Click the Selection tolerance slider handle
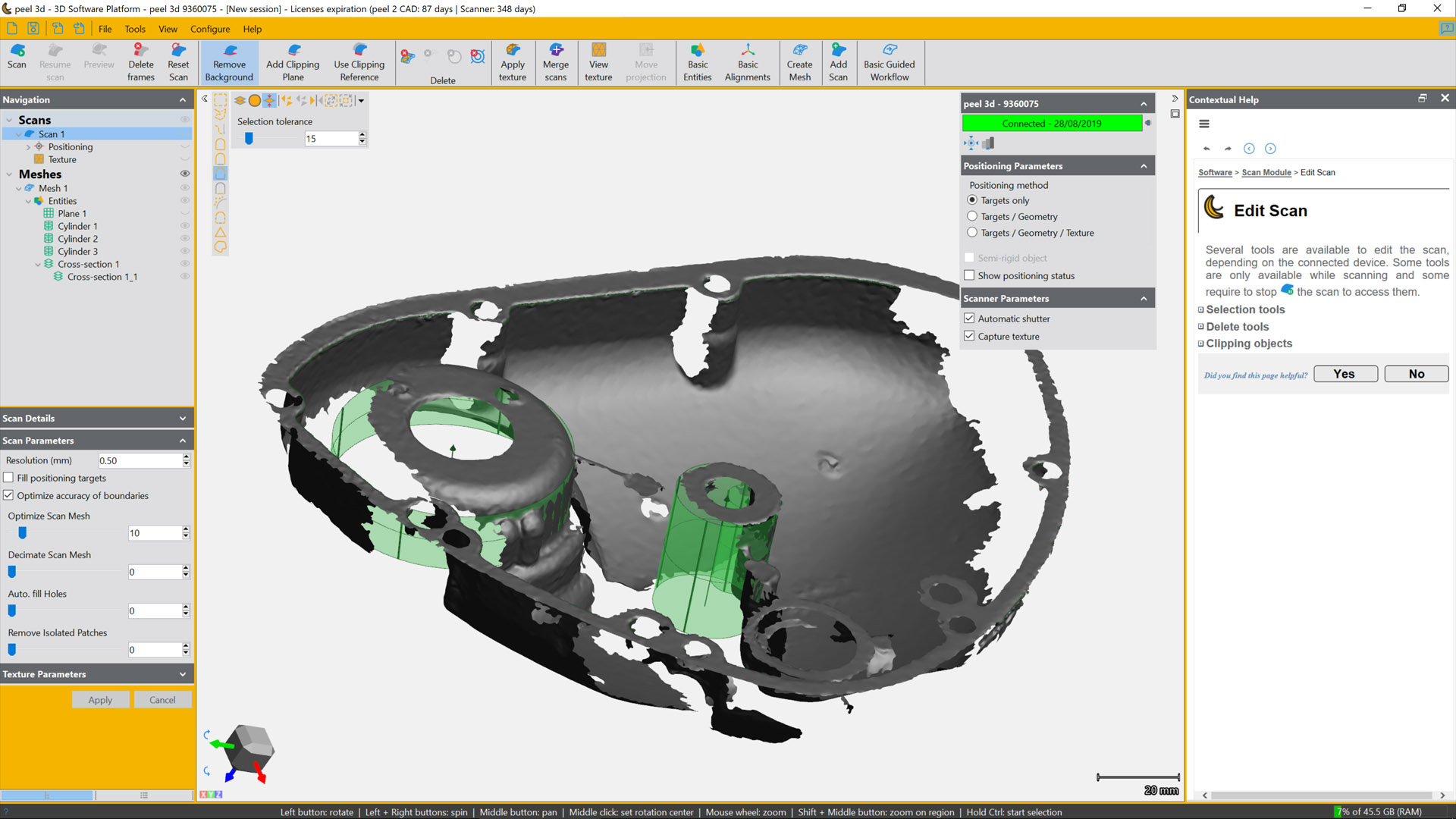This screenshot has height=819, width=1456. tap(249, 139)
